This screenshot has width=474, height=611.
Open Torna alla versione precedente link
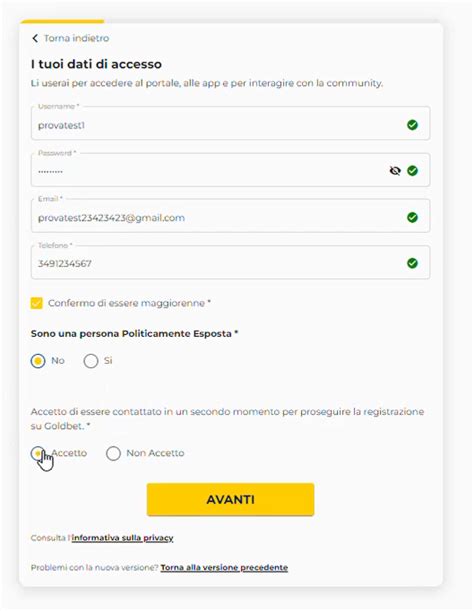click(224, 567)
